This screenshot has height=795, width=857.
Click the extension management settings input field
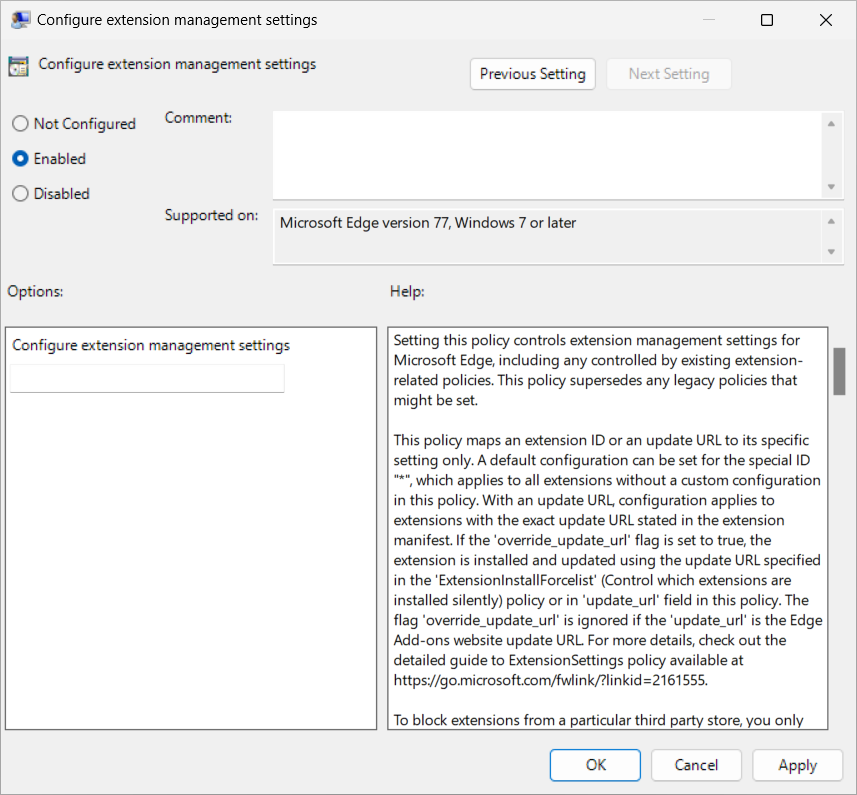click(146, 378)
